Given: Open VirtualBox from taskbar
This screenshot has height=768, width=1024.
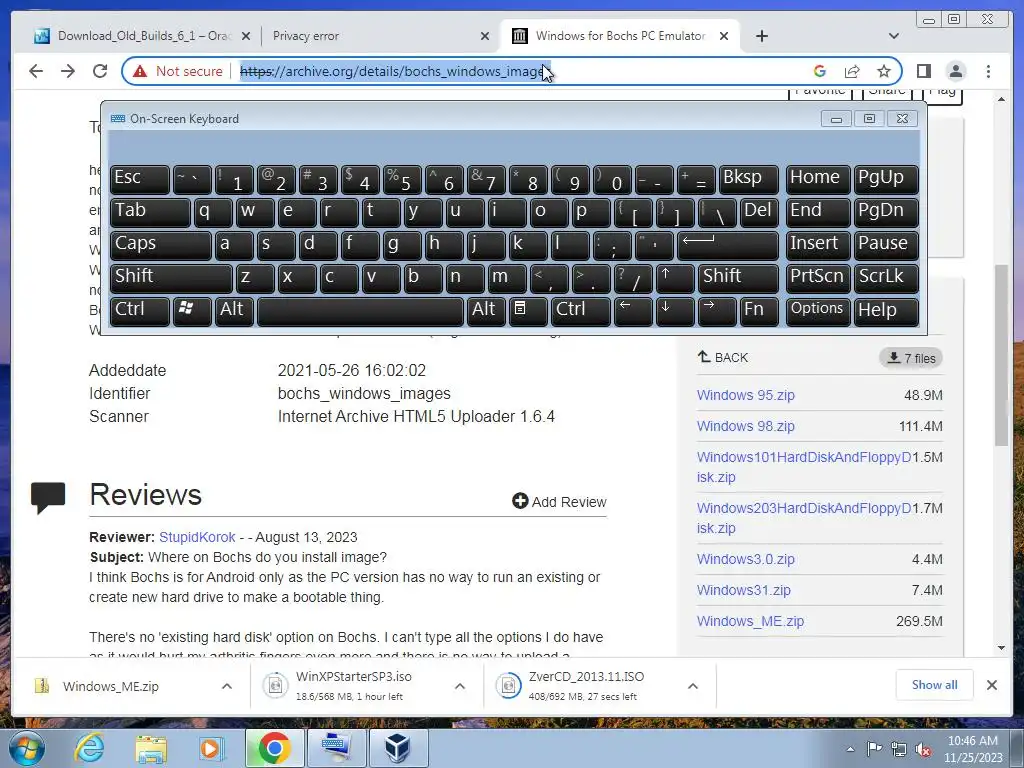Looking at the screenshot, I should point(398,748).
